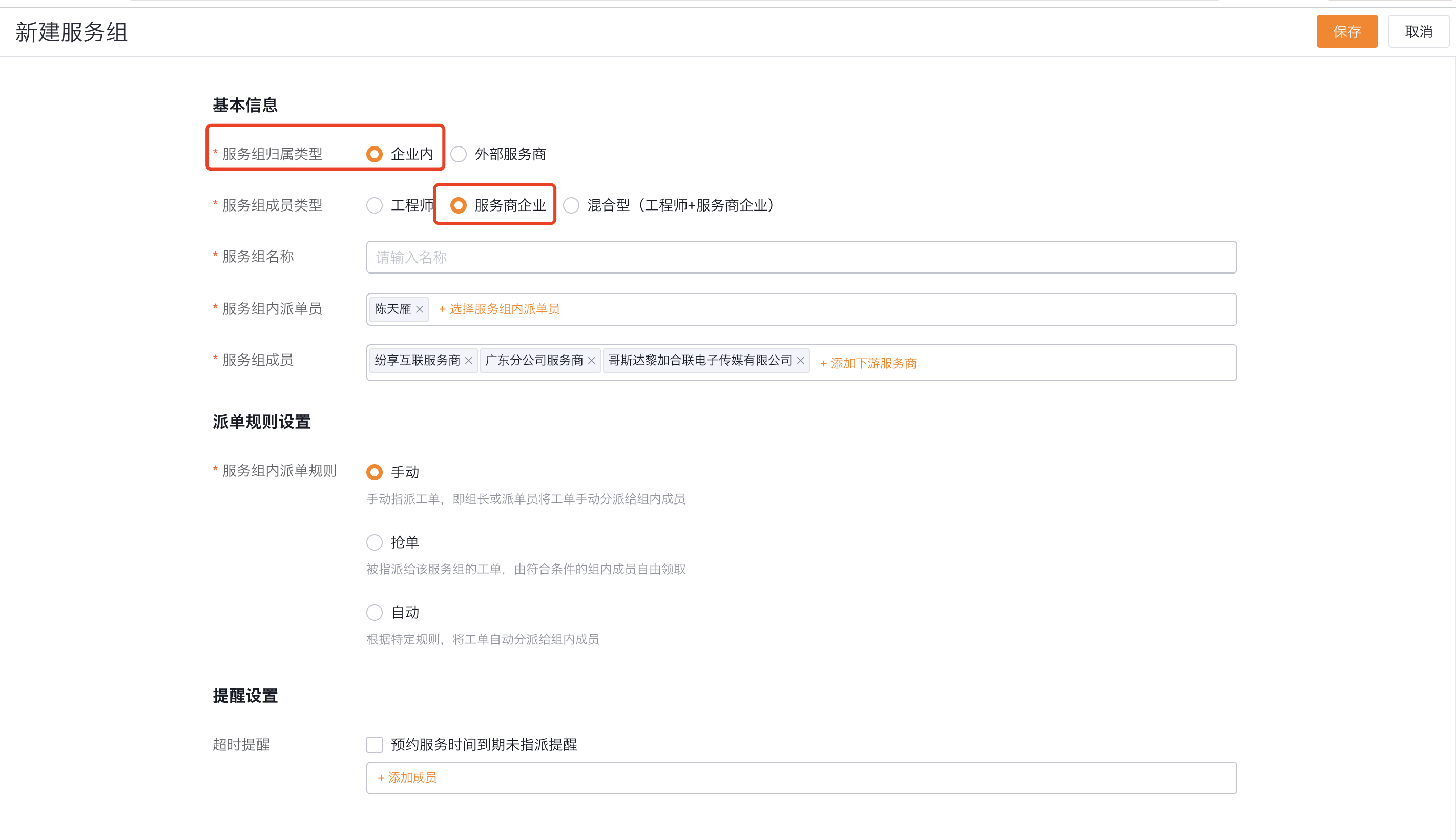1456x840 pixels.
Task: Open 选择服务组内派单员 link
Action: (x=499, y=309)
